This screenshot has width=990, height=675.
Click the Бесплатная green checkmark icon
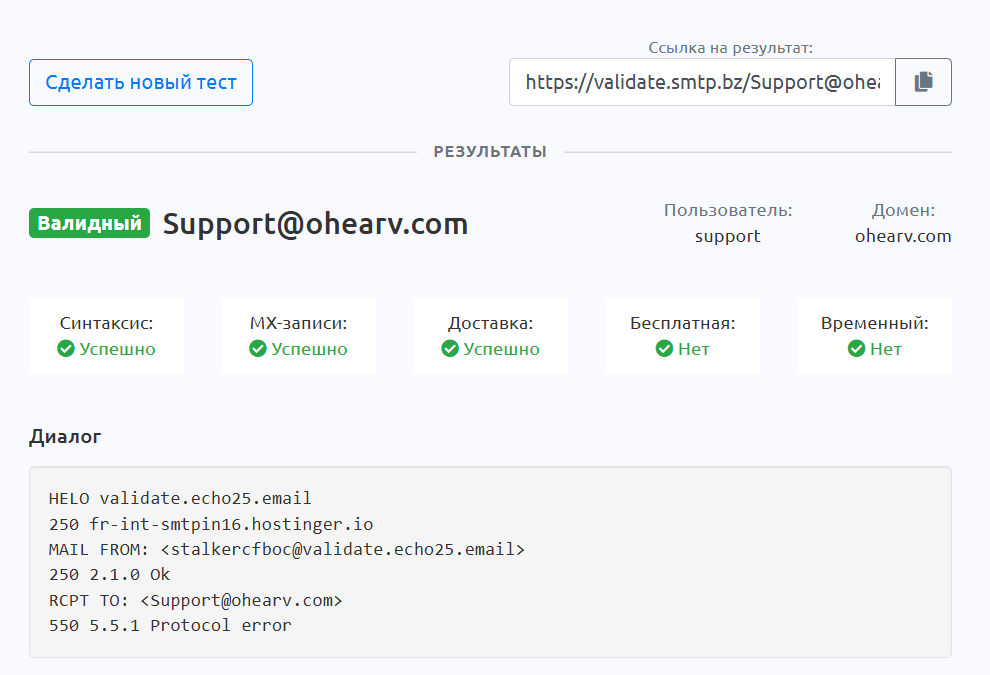pyautogui.click(x=664, y=349)
